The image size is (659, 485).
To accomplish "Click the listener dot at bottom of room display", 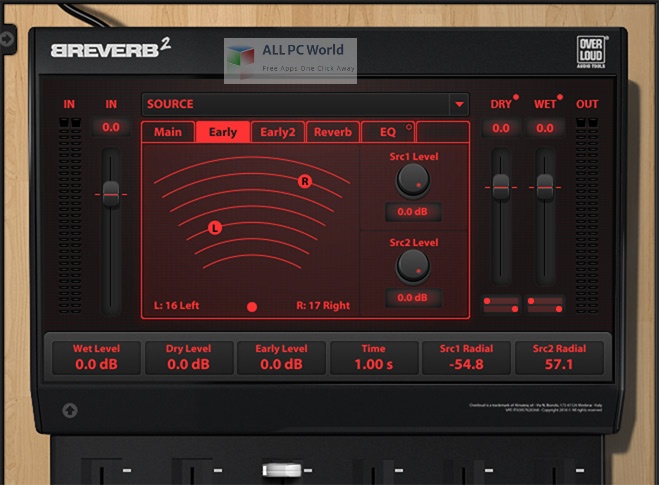I will 252,307.
